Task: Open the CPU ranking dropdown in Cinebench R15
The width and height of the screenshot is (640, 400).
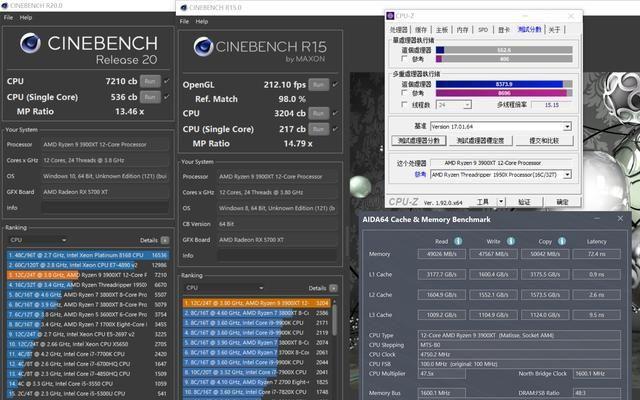Action: tap(223, 288)
